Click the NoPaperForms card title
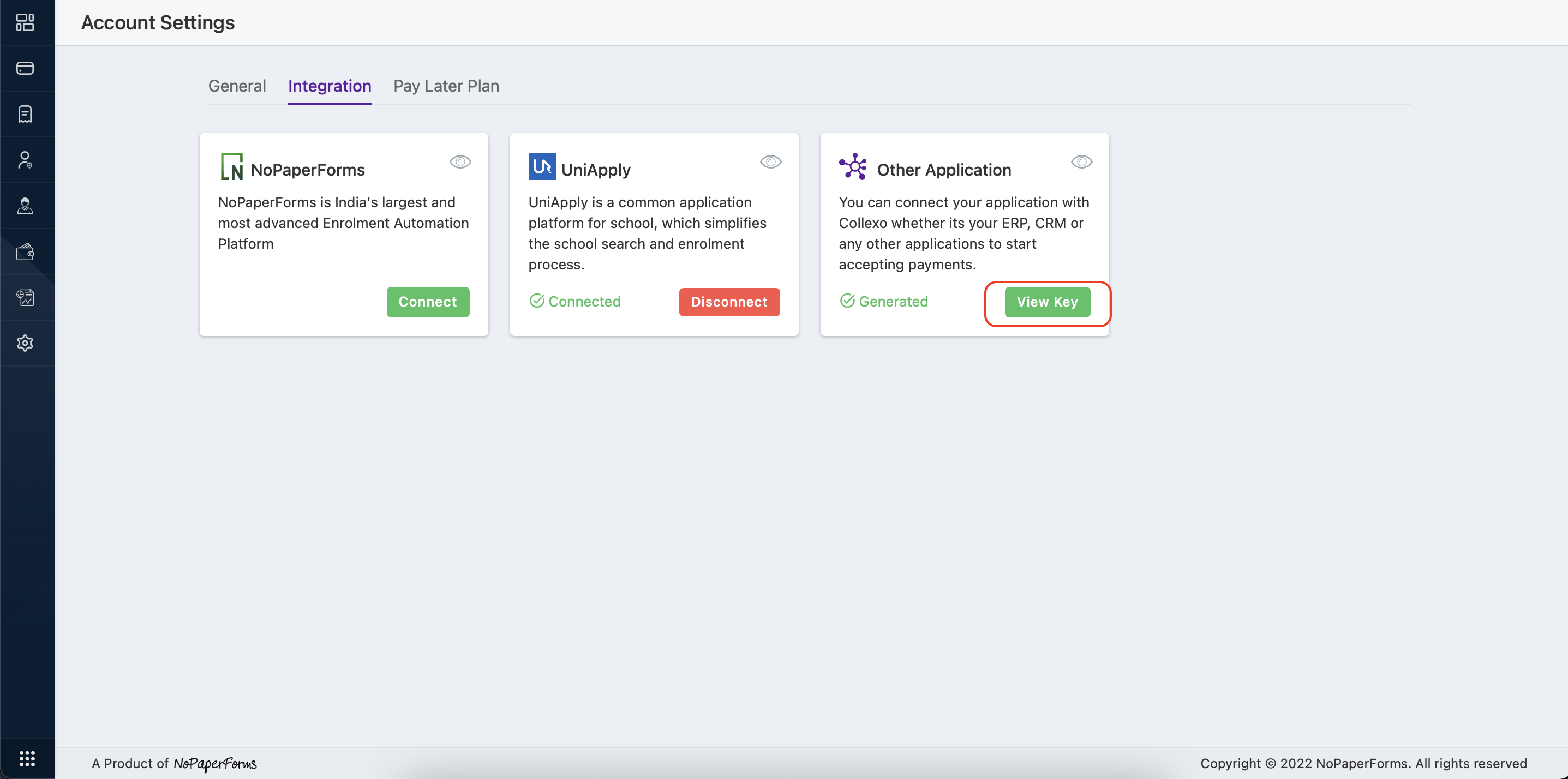The image size is (1568, 779). pos(308,170)
